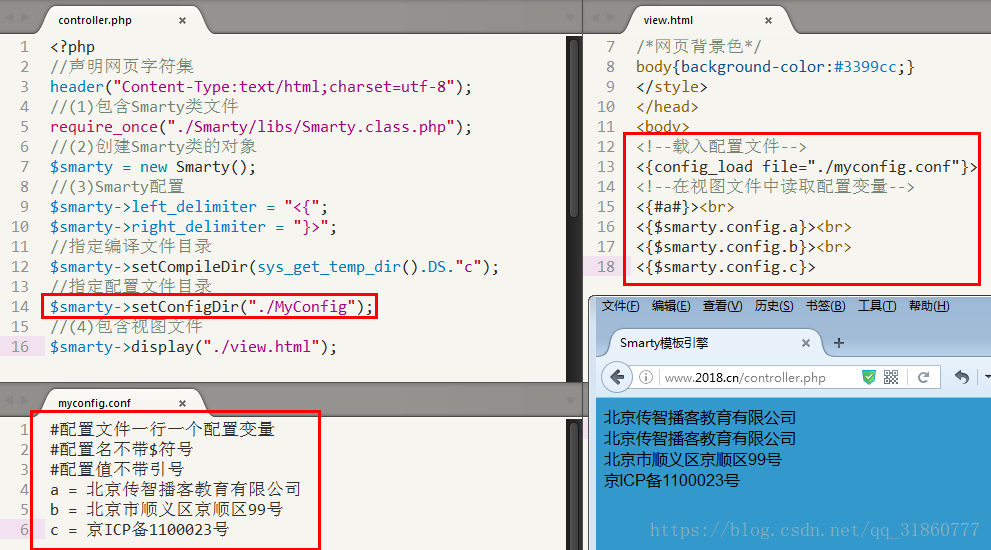The width and height of the screenshot is (991, 550).
Task: Click the <{$smarty.config.b}><br> line
Action: point(744,247)
